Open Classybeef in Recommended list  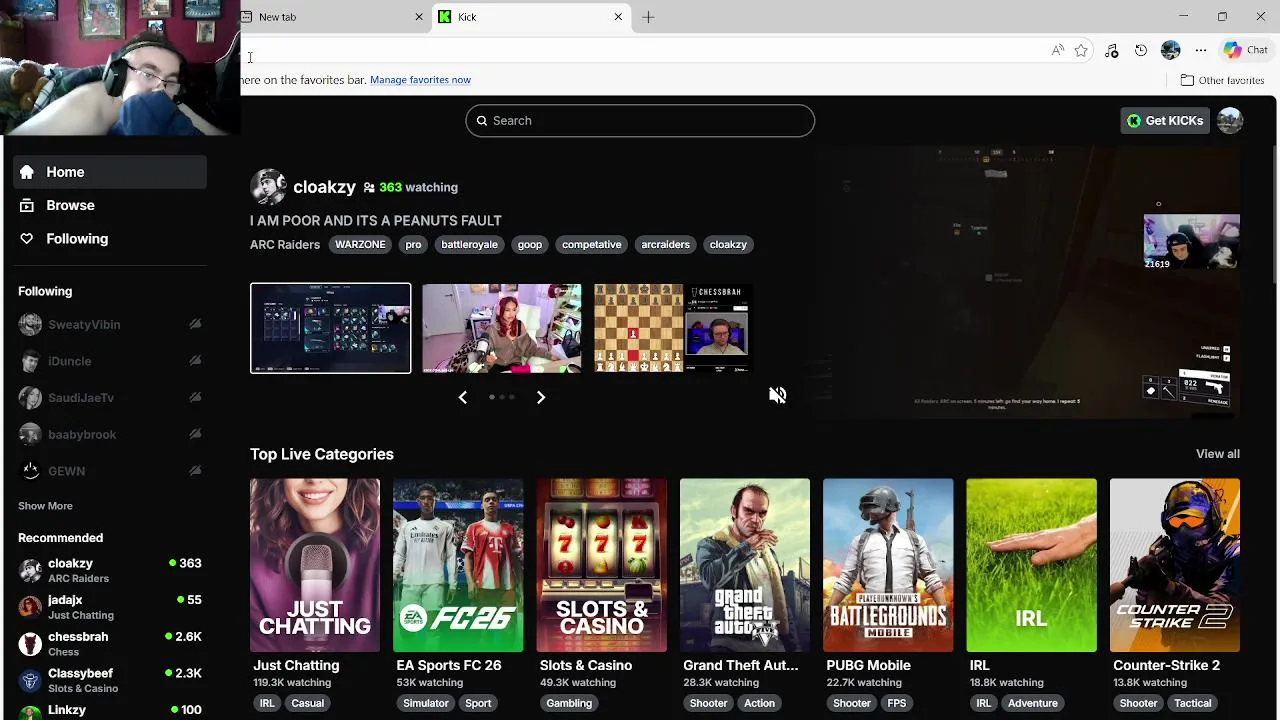(110, 681)
